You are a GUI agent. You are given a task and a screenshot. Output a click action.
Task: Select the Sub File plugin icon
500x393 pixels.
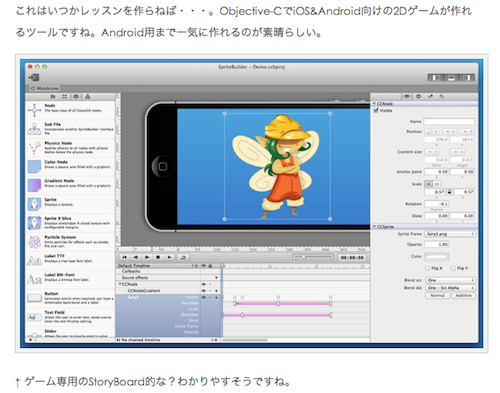(34, 129)
